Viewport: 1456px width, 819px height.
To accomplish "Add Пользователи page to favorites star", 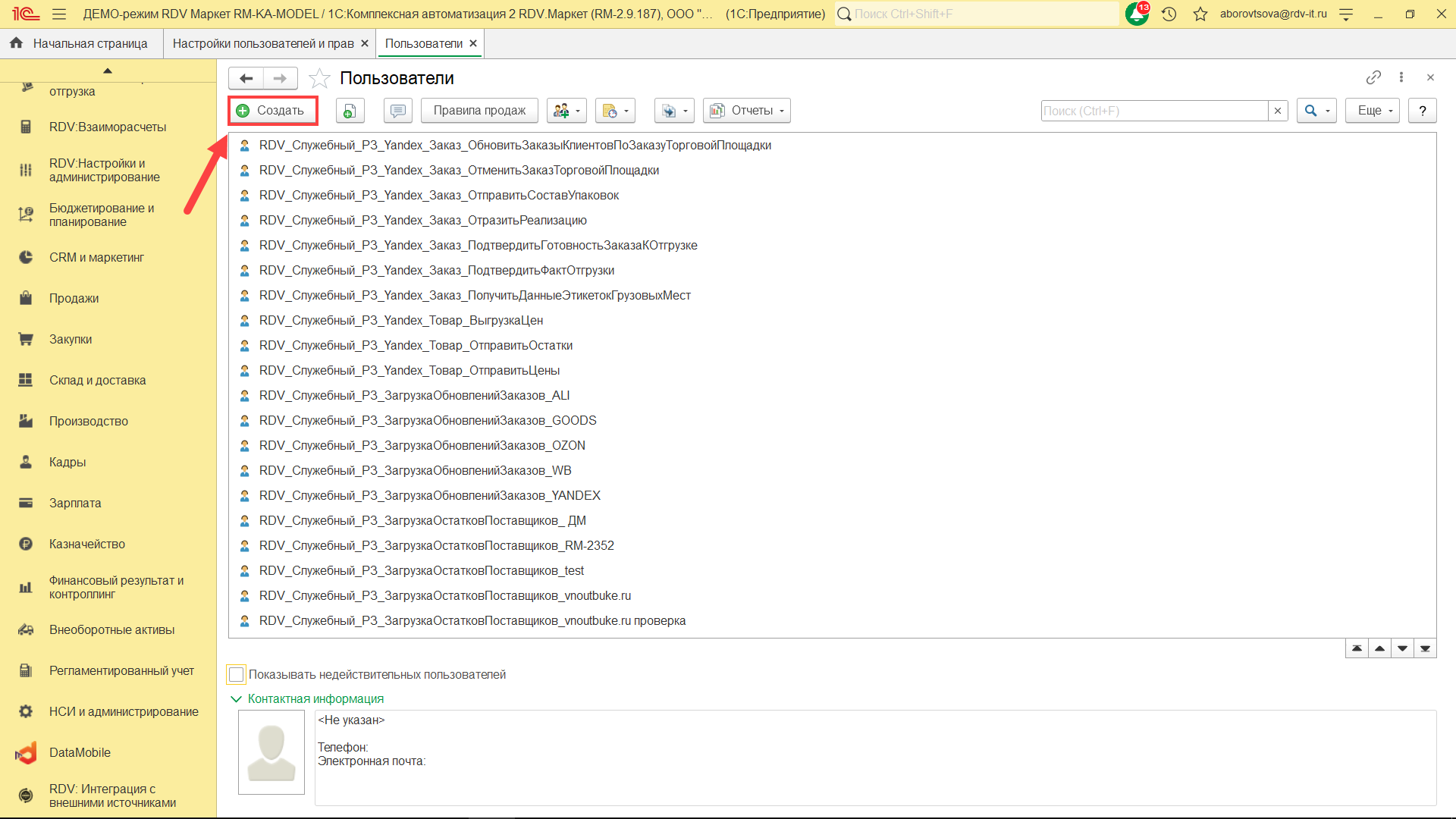I will [320, 78].
